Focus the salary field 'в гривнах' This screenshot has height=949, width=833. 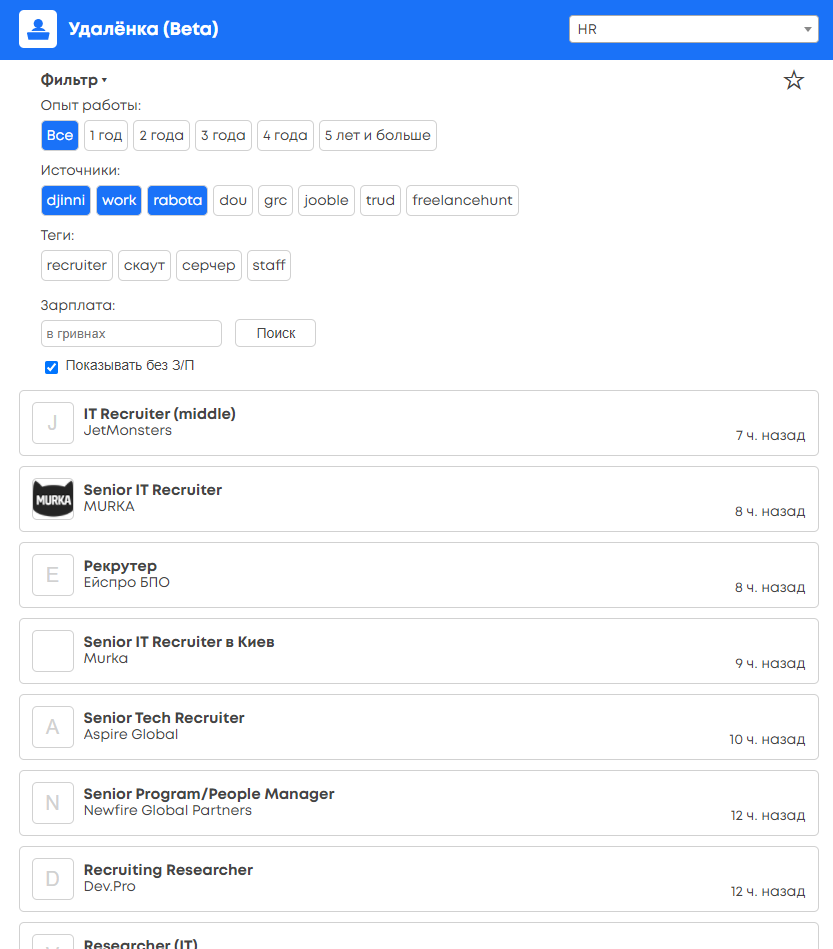pos(131,333)
